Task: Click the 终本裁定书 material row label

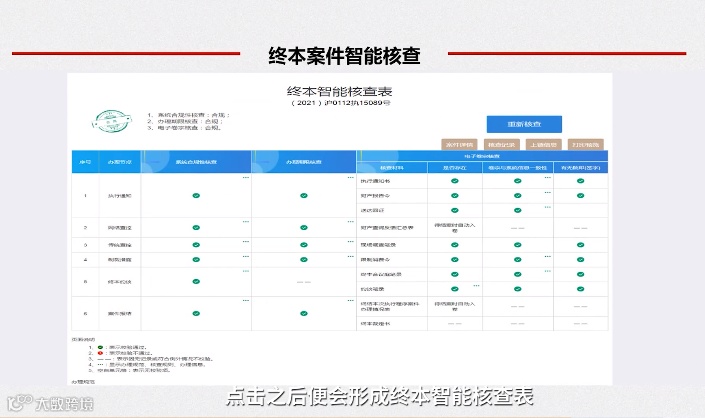Action: (x=375, y=324)
